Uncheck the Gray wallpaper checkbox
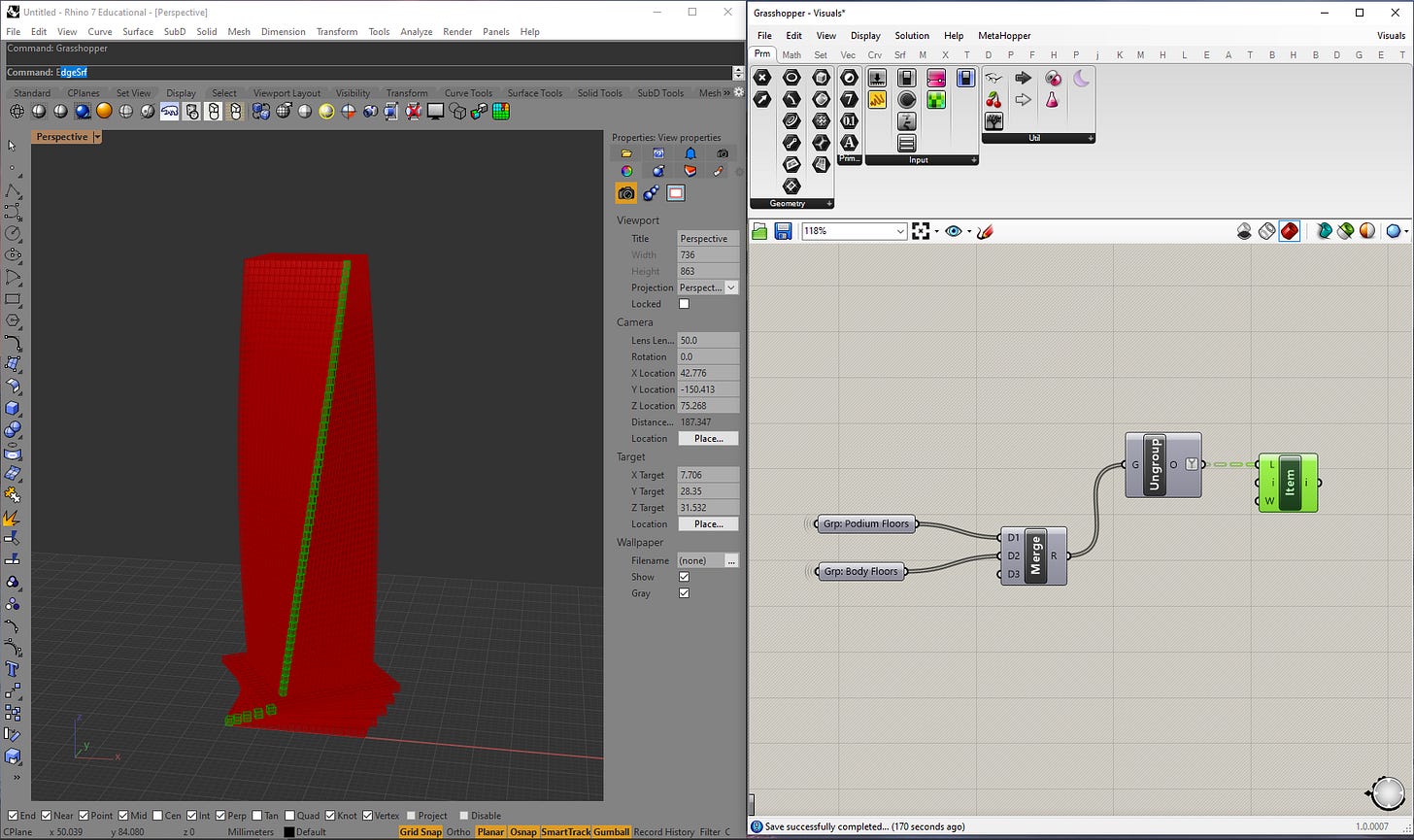Screen dimensions: 1414x840 click(x=684, y=593)
